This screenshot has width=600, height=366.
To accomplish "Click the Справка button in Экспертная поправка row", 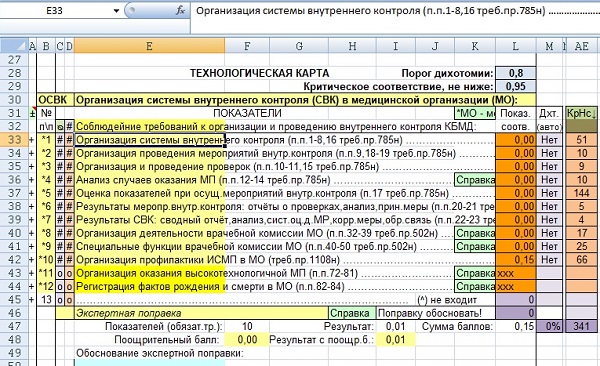I will [x=352, y=313].
